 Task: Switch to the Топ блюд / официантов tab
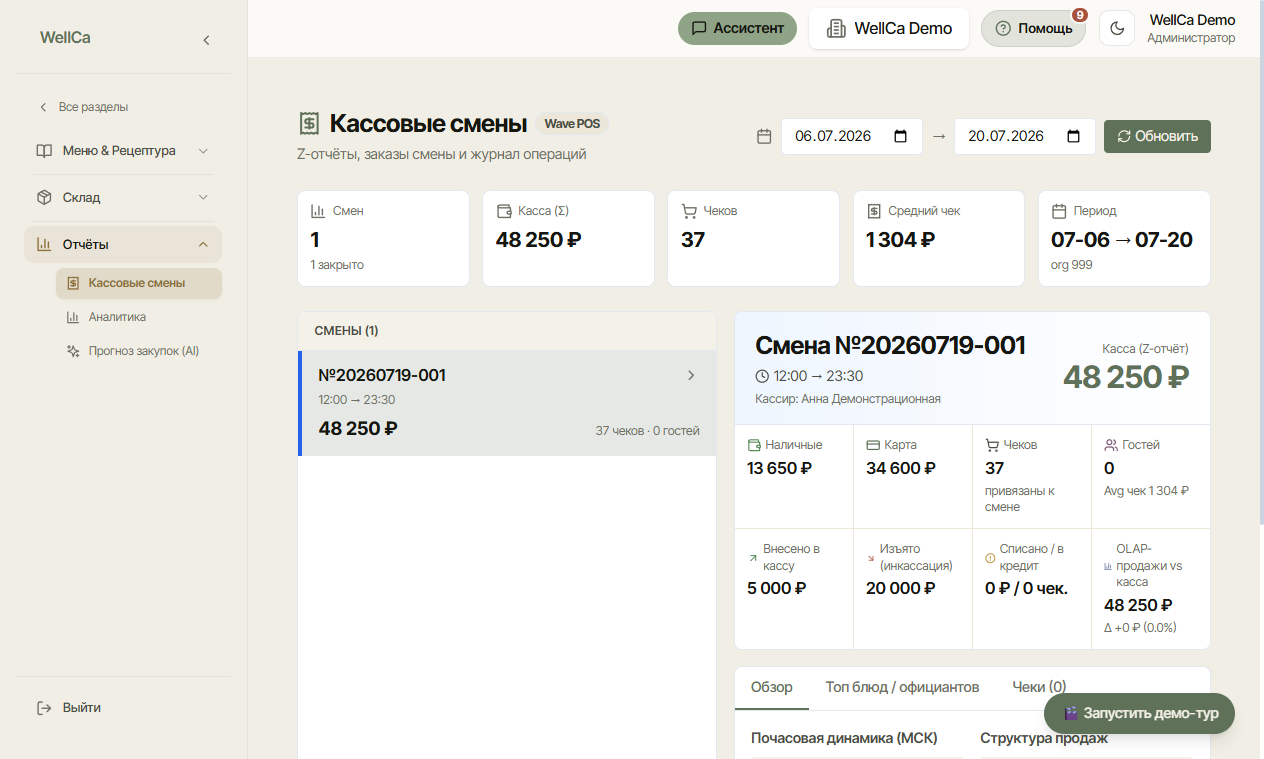pos(902,687)
